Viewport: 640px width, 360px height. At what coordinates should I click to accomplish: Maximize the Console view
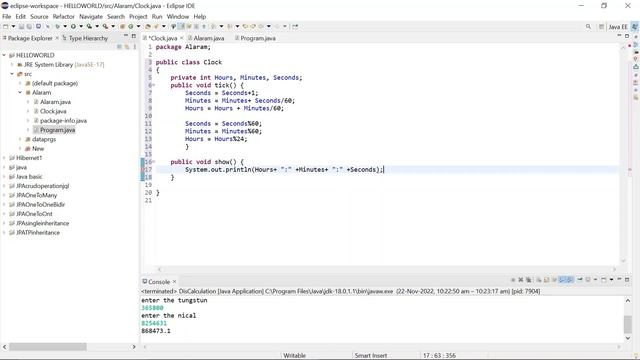click(627, 280)
